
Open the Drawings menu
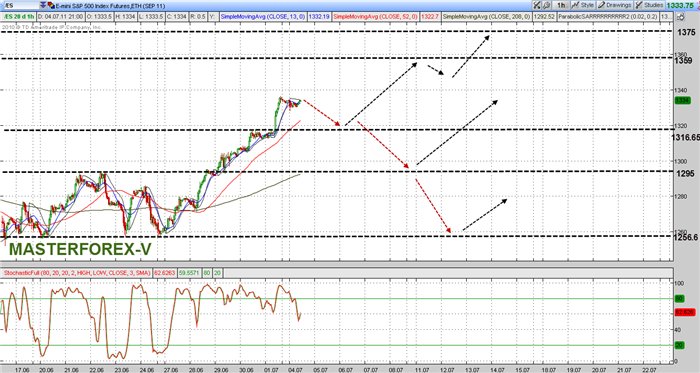[x=615, y=5]
